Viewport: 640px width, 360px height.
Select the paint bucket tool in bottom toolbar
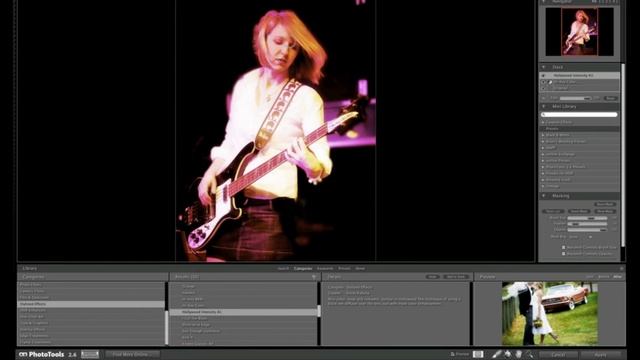(508, 354)
